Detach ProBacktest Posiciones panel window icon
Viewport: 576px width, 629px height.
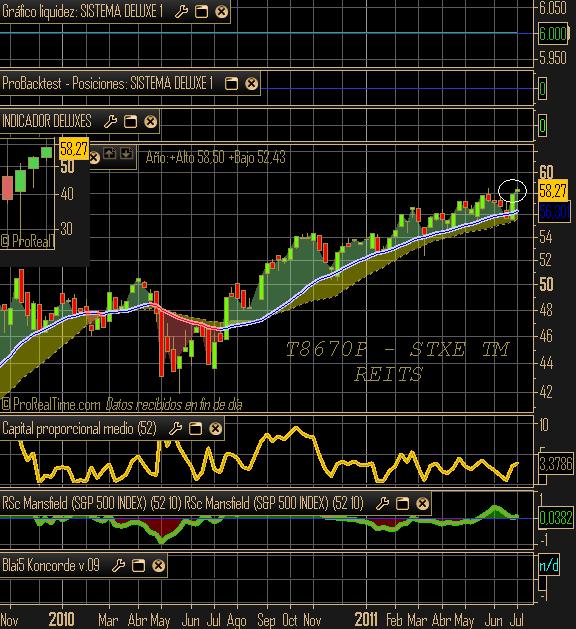pyautogui.click(x=231, y=83)
